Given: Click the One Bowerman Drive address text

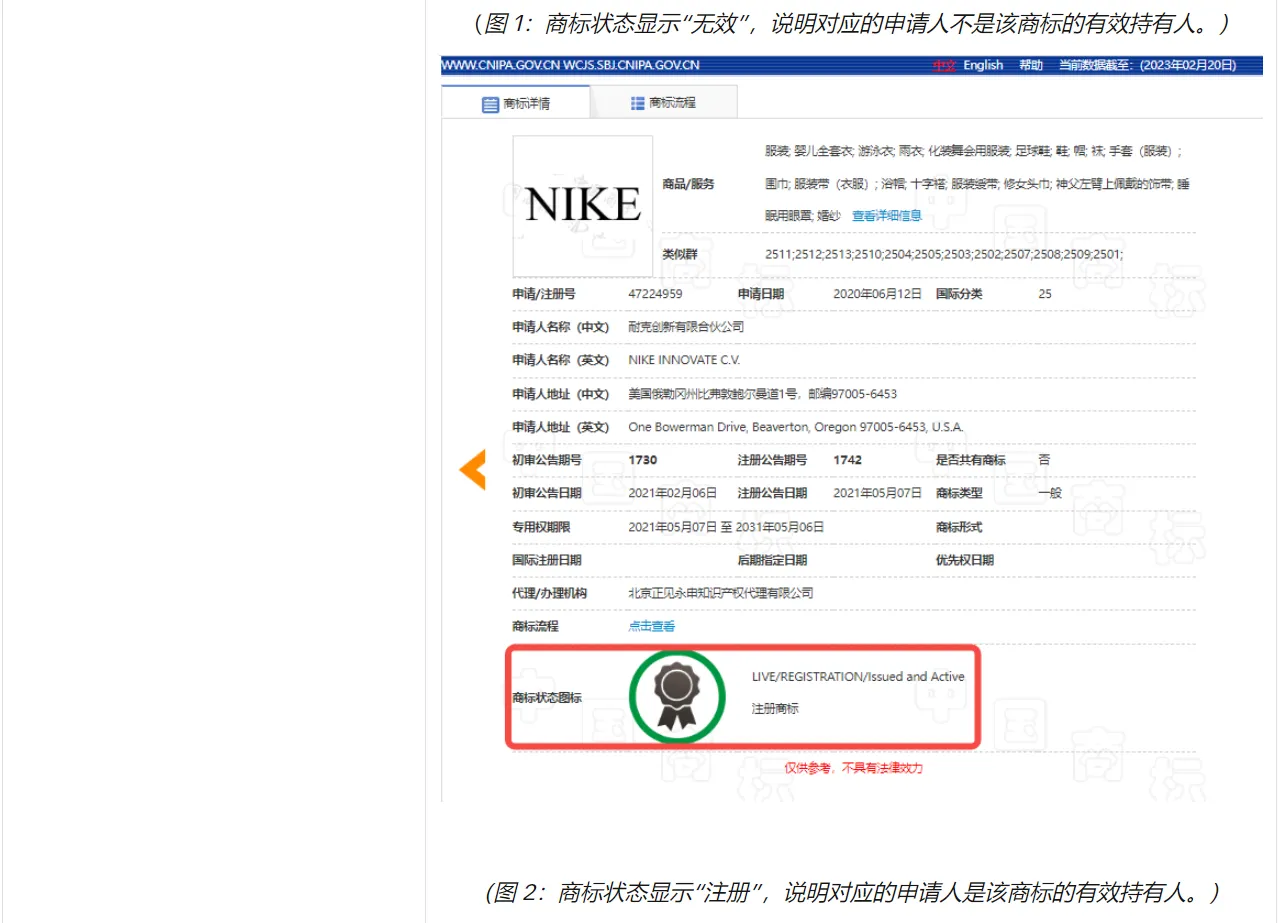Looking at the screenshot, I should (x=796, y=427).
